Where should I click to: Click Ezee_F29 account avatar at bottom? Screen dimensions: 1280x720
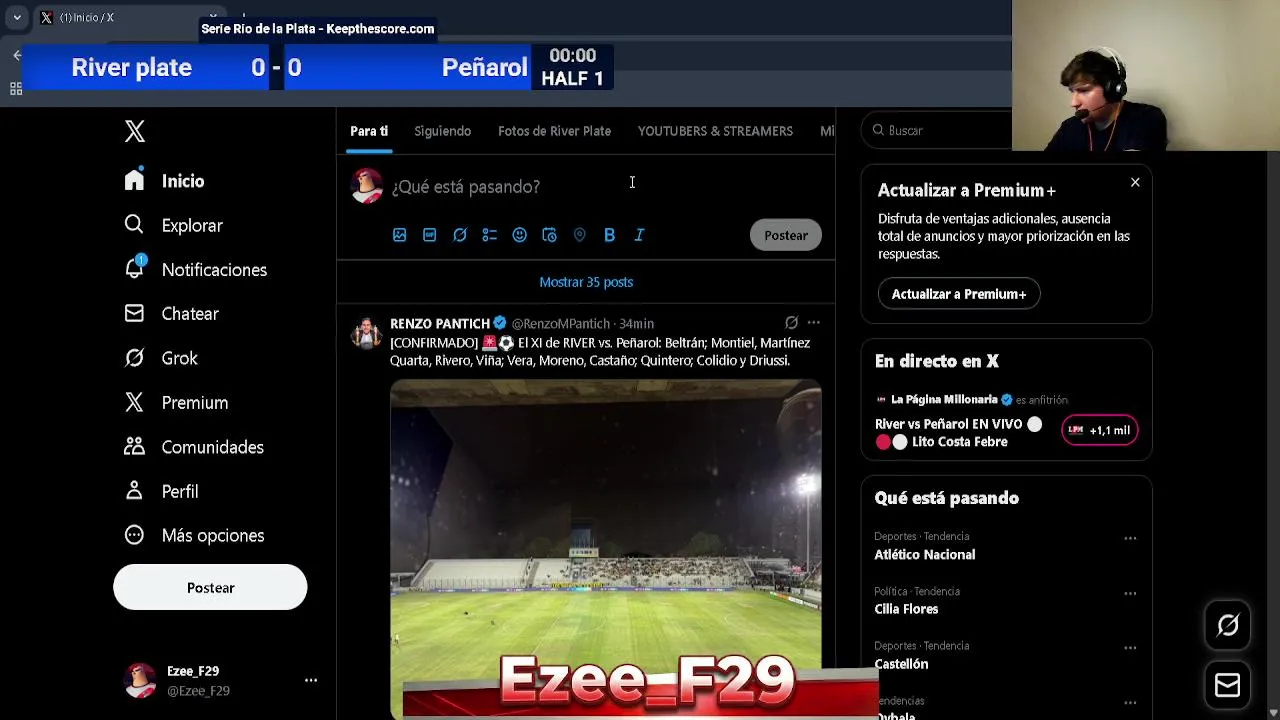coord(140,680)
